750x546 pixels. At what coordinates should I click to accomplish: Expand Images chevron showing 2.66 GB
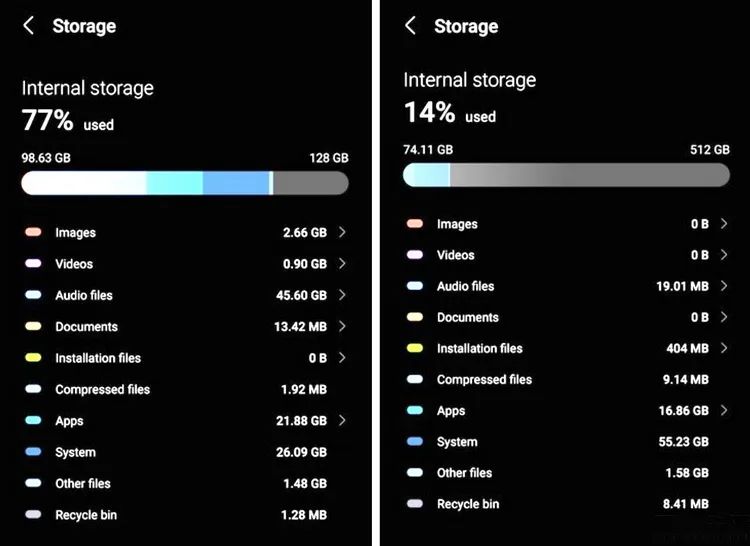(342, 233)
